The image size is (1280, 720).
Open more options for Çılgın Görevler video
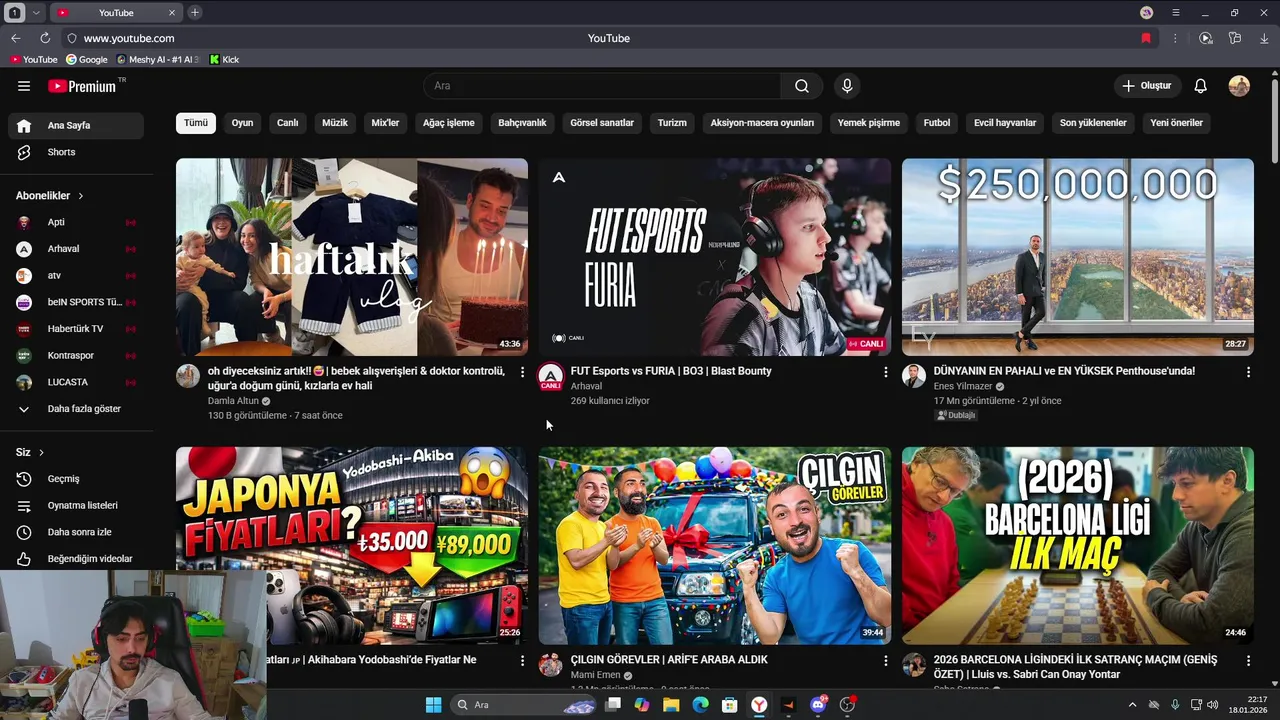coord(885,661)
